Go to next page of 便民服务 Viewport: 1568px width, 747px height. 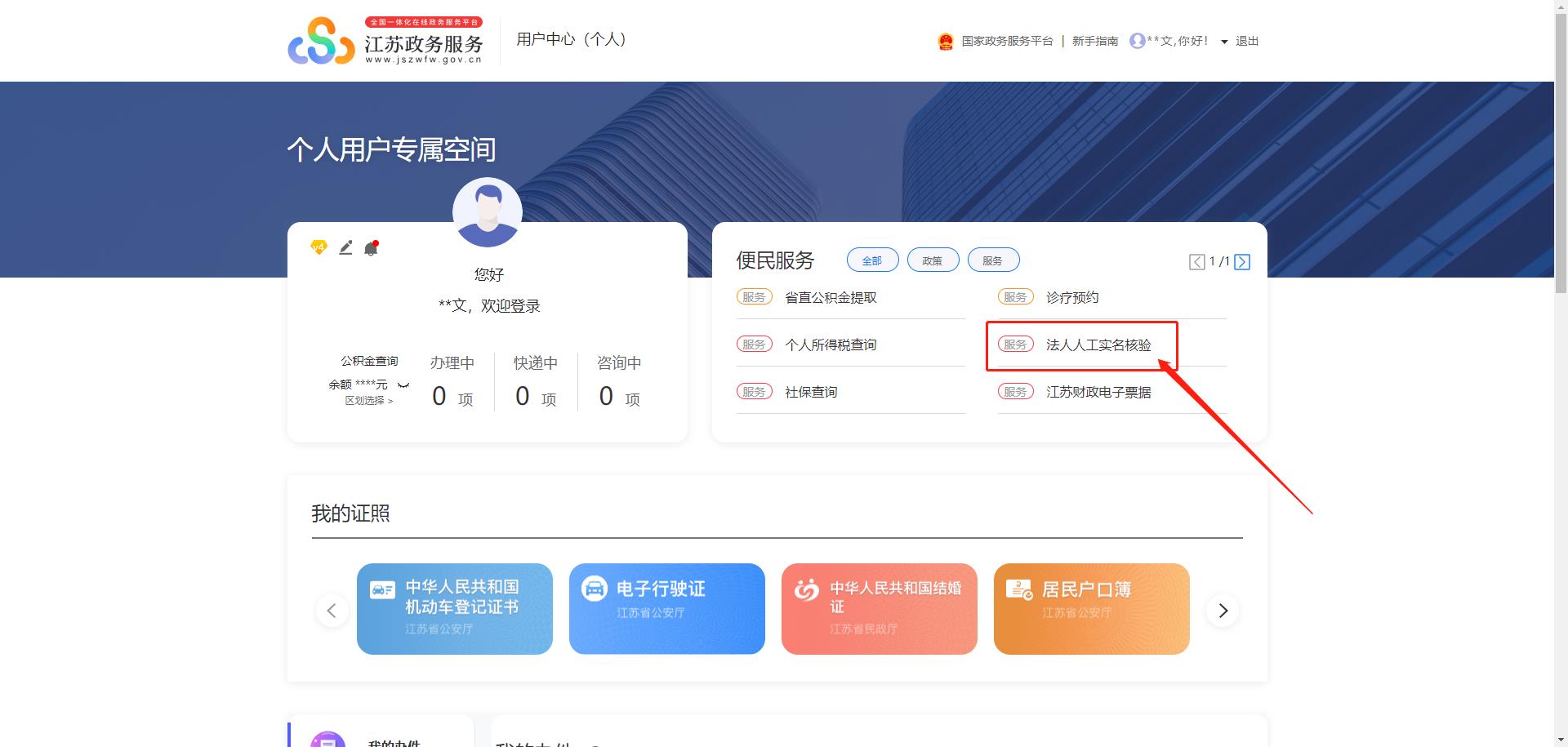pos(1242,262)
